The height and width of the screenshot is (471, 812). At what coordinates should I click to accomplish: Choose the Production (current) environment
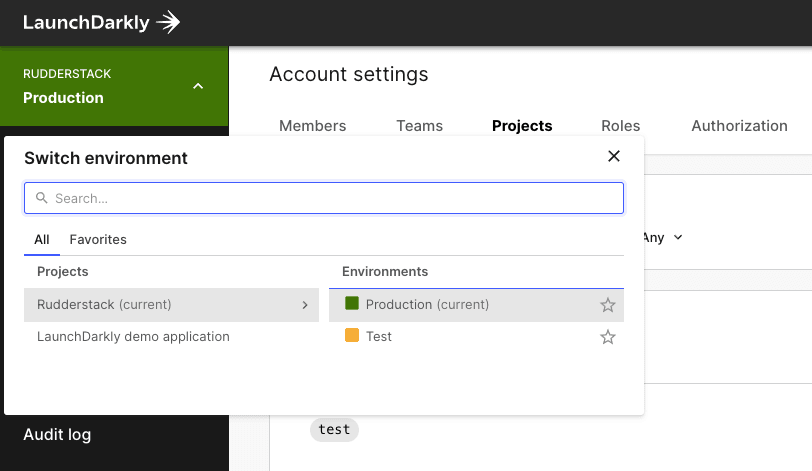point(476,305)
